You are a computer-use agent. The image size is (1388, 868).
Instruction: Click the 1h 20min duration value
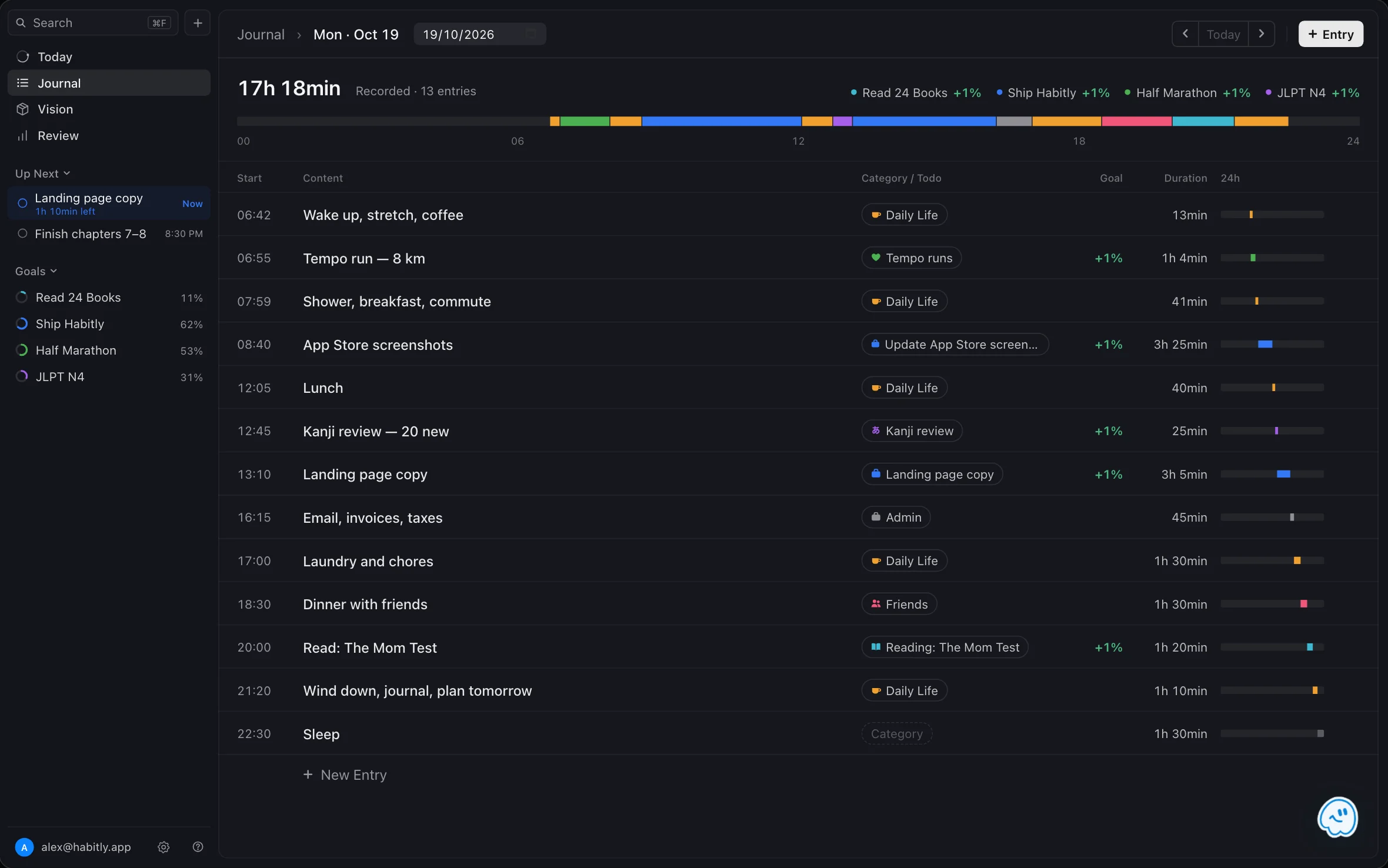1180,647
